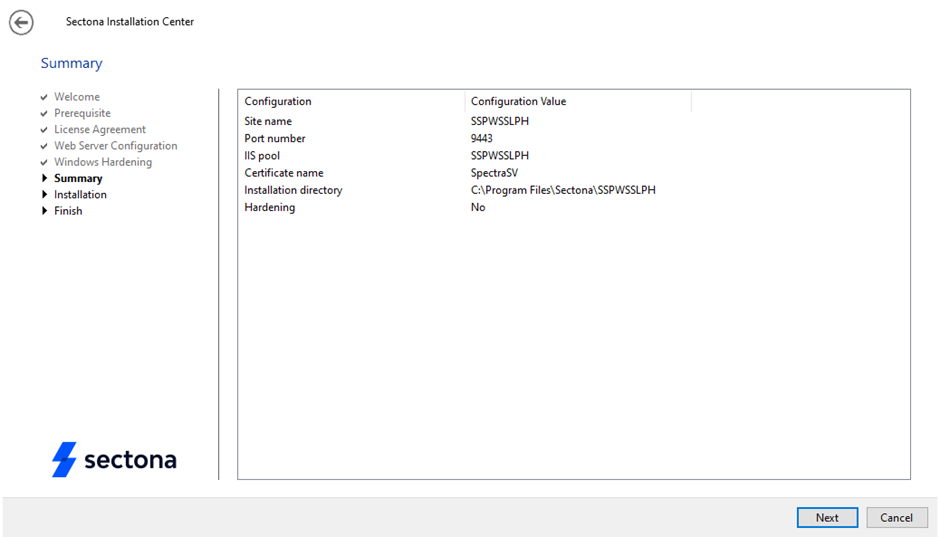Image resolution: width=940 pixels, height=537 pixels.
Task: Click the Web Server Configuration checkmark icon
Action: pos(44,146)
